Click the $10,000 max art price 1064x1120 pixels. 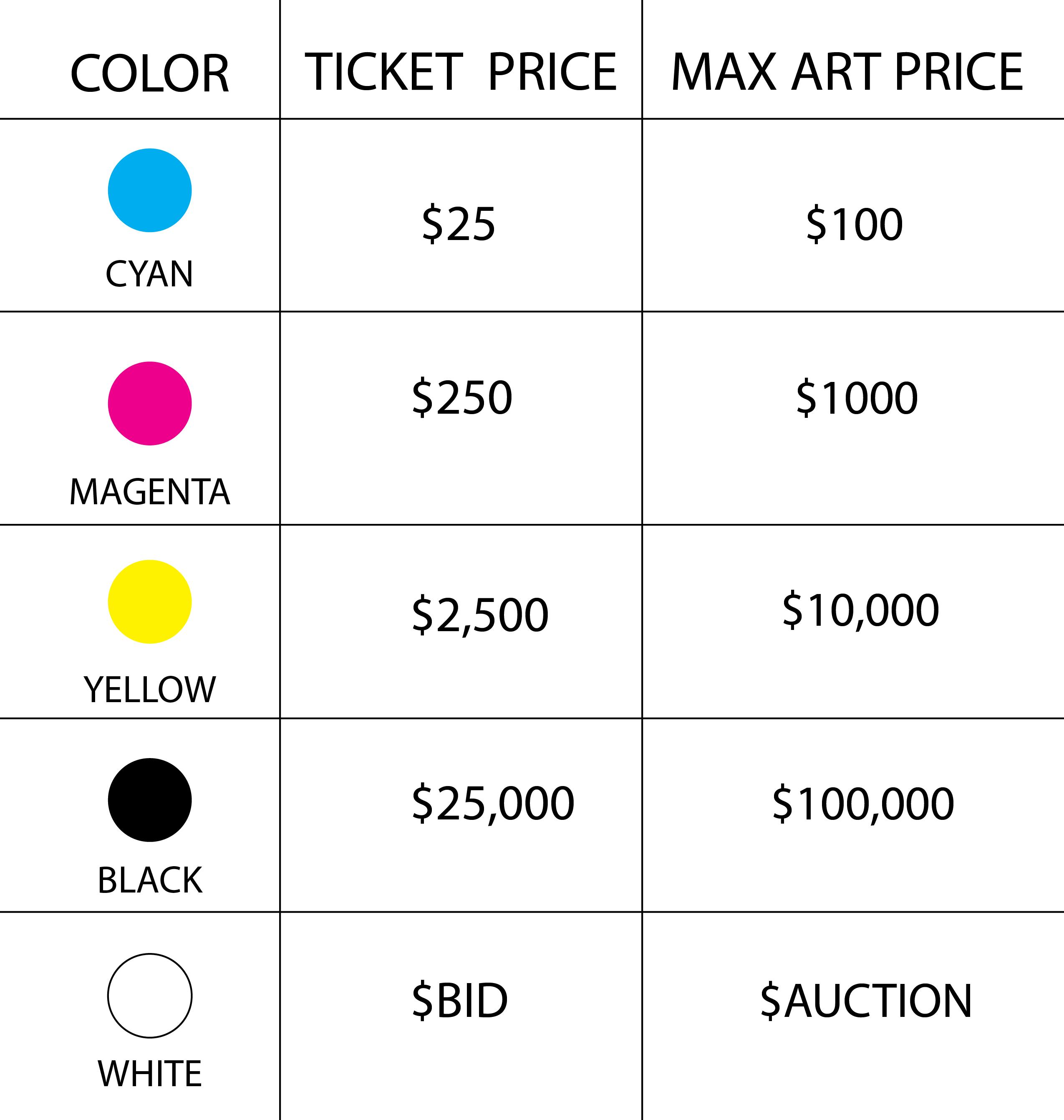tap(861, 609)
